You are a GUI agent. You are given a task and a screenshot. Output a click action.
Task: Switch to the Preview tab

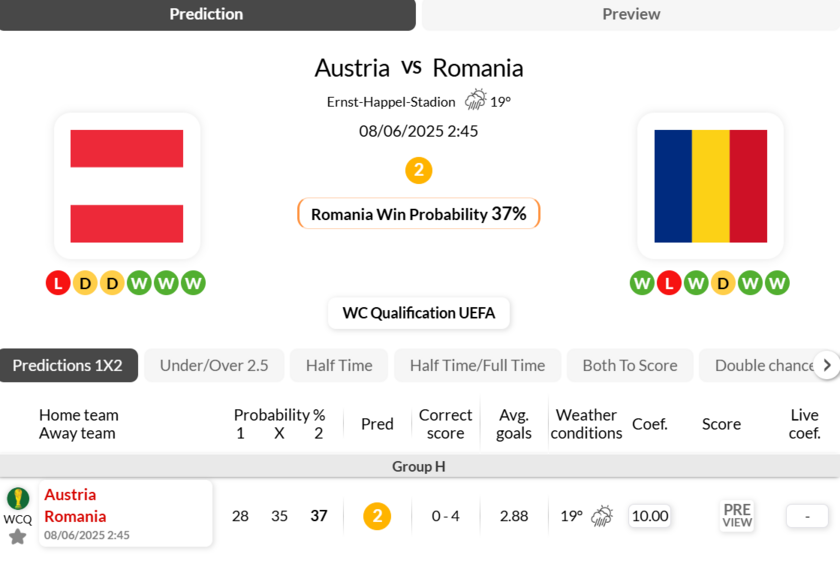point(631,14)
